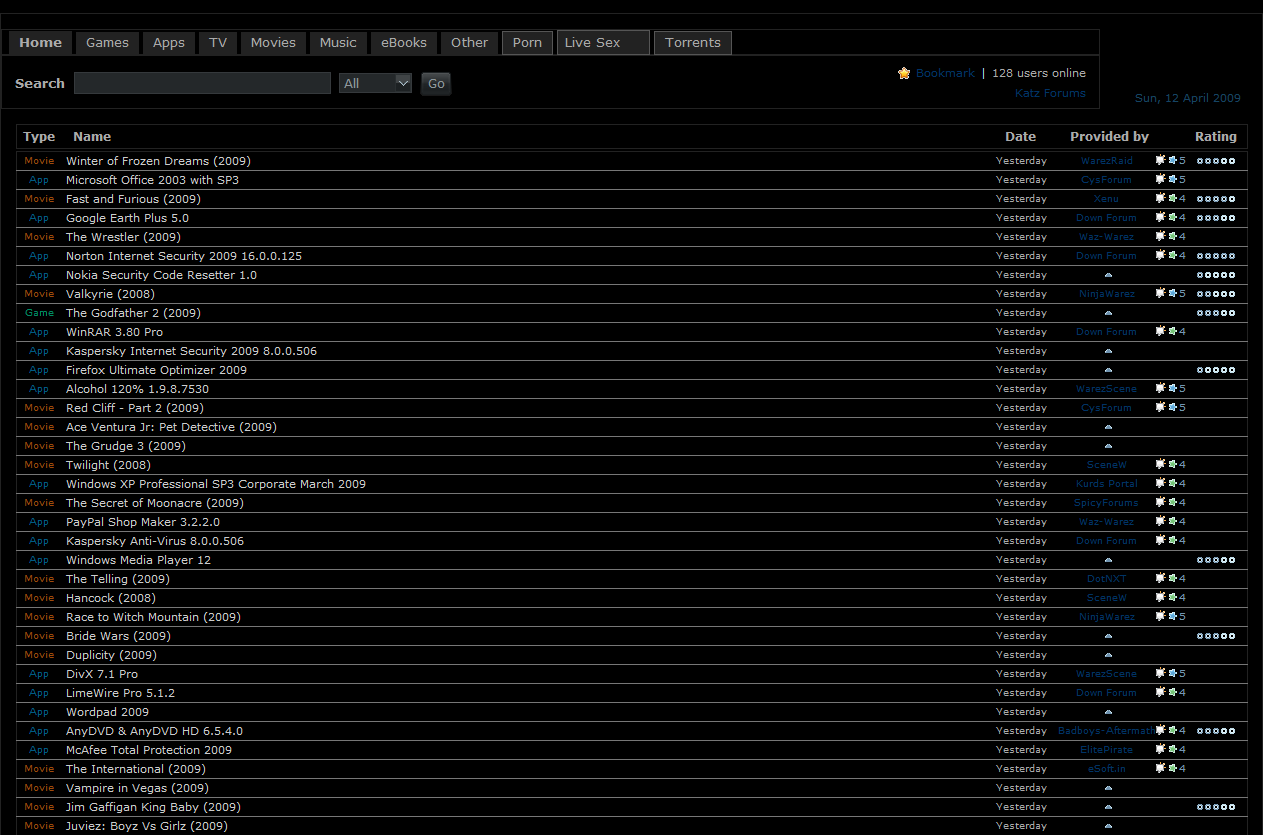
Task: Open the Movies tab
Action: 273,42
